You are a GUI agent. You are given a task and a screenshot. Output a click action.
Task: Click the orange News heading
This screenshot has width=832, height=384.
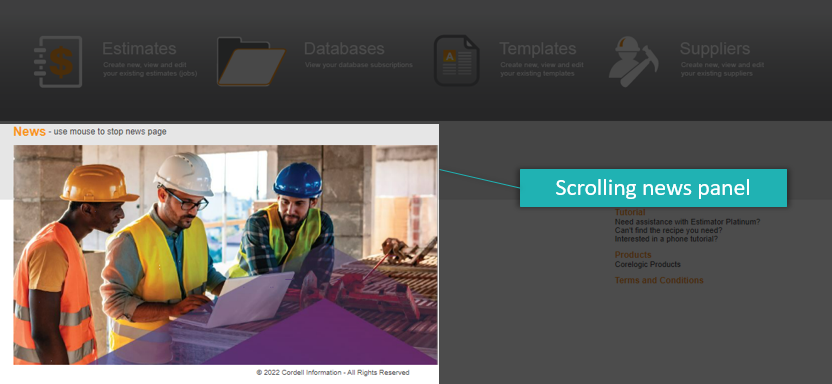tap(30, 132)
